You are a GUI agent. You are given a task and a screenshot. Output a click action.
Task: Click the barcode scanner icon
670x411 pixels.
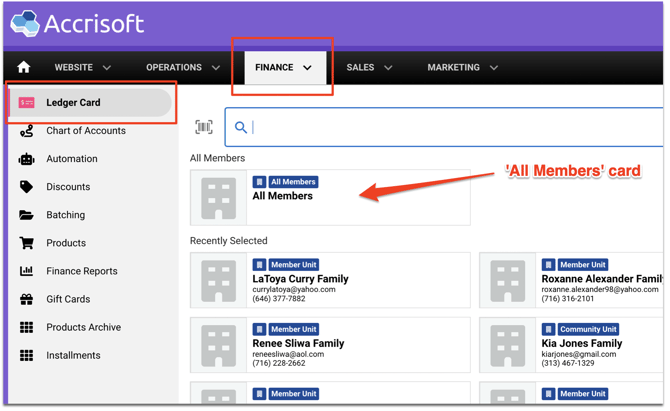click(x=204, y=127)
